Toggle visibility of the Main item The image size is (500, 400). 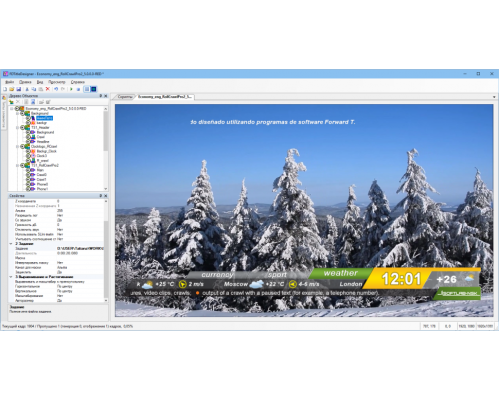coord(28,170)
